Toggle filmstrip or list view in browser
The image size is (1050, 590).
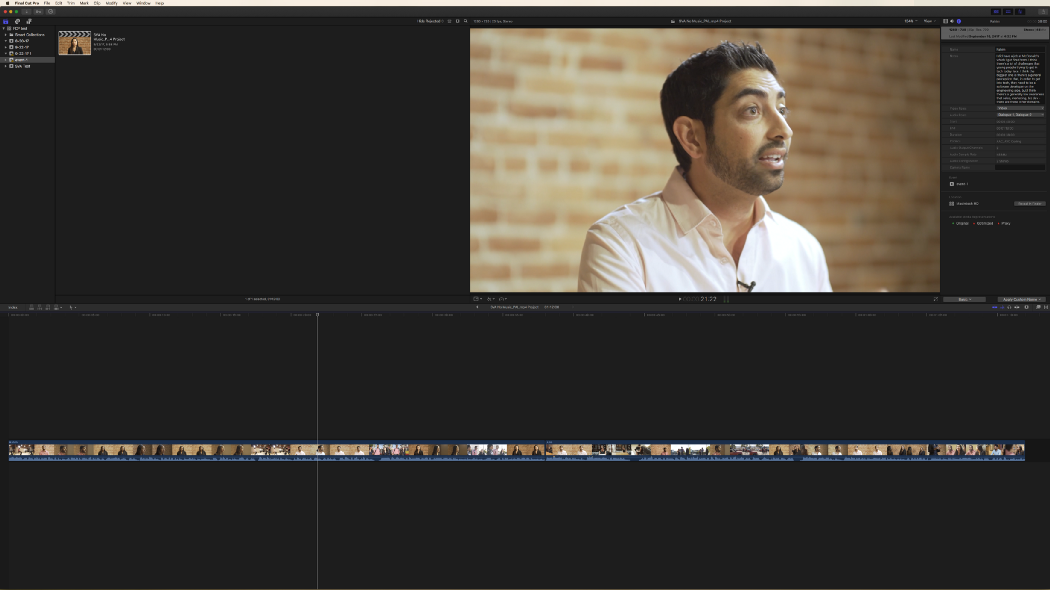[x=449, y=21]
